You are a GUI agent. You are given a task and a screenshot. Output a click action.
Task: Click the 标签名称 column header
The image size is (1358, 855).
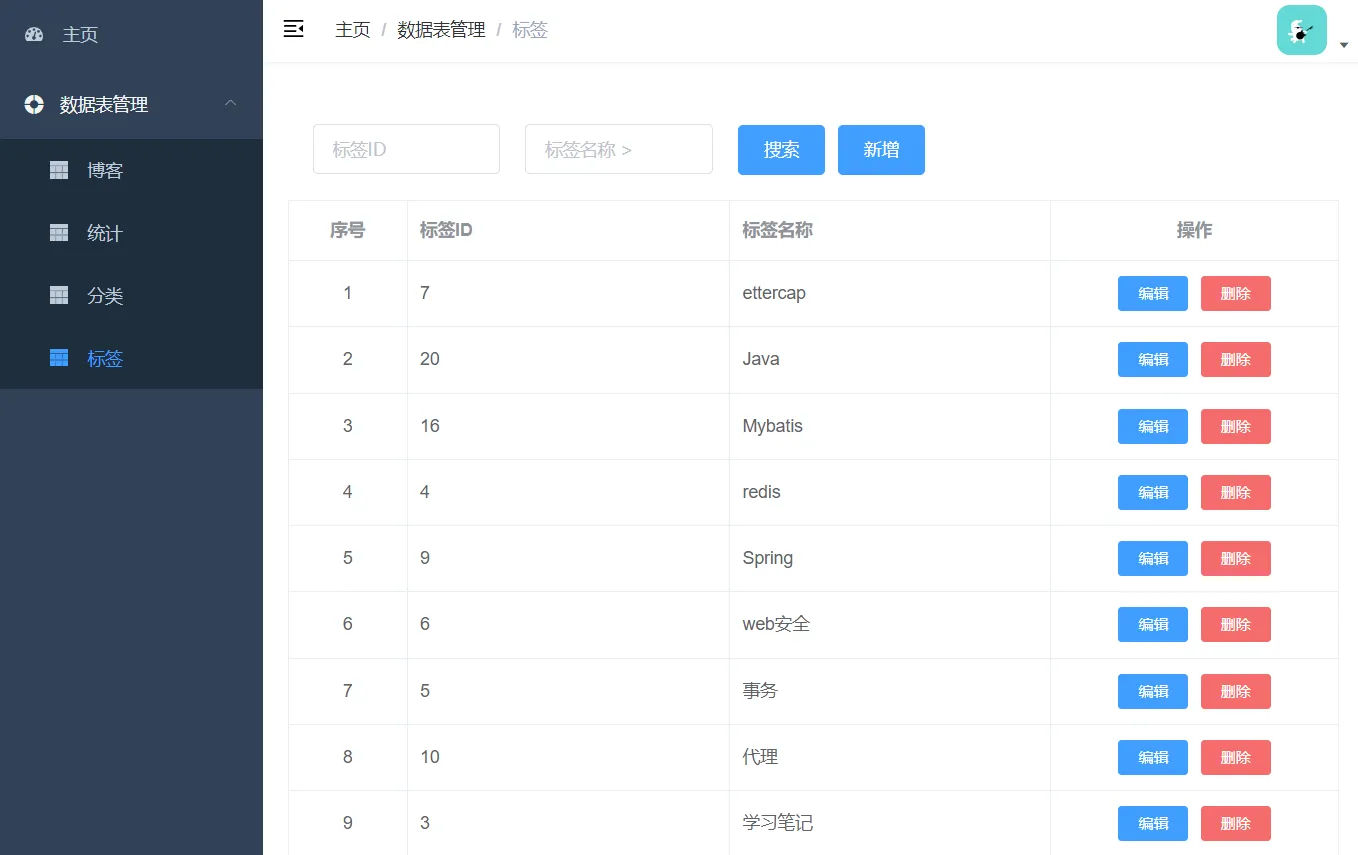click(890, 230)
